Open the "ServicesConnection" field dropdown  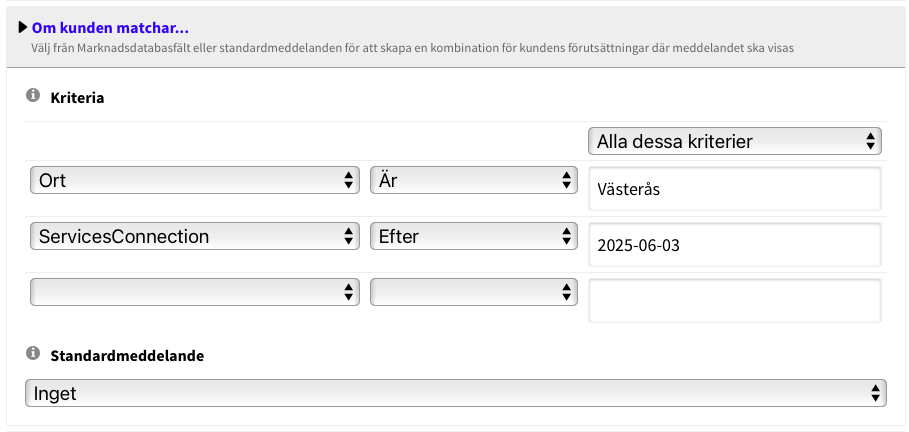coord(194,237)
